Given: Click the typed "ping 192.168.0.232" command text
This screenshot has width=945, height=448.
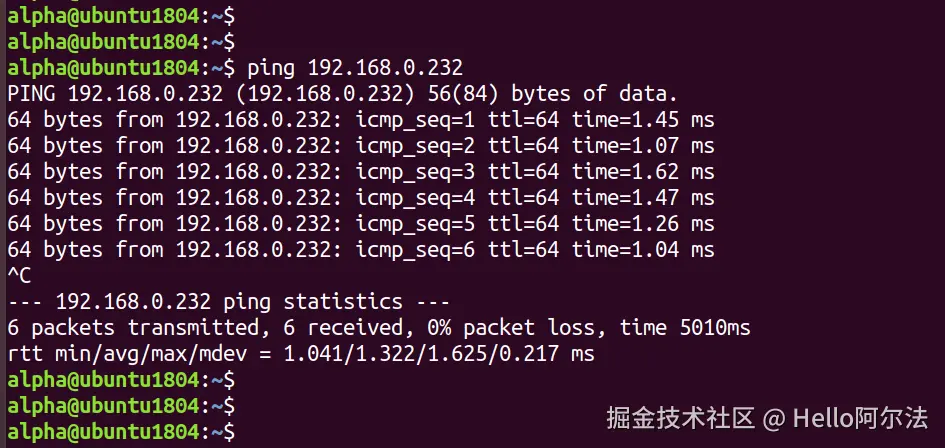Looking at the screenshot, I should click(x=355, y=69).
